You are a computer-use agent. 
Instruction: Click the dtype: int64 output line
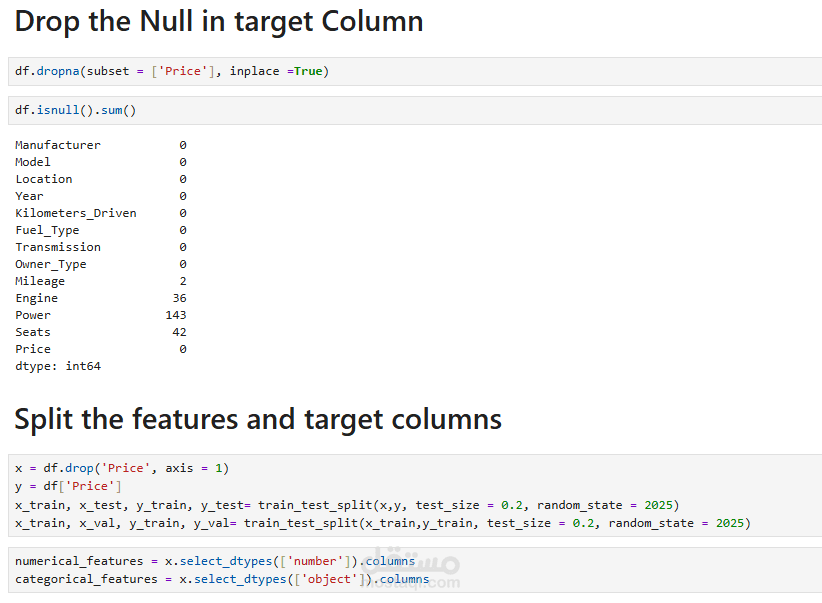click(58, 366)
